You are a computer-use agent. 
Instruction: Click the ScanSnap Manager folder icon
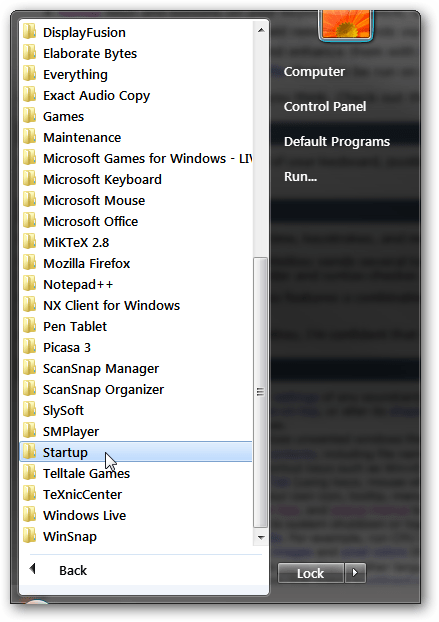point(30,368)
